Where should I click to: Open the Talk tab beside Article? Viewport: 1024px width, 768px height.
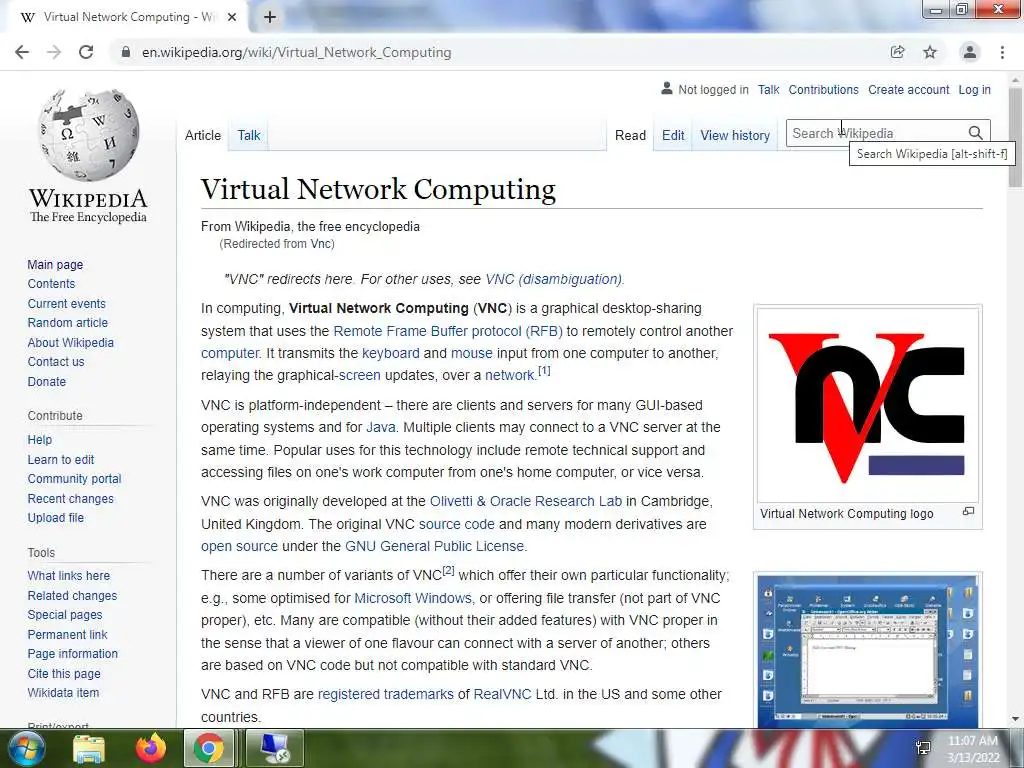tap(249, 135)
